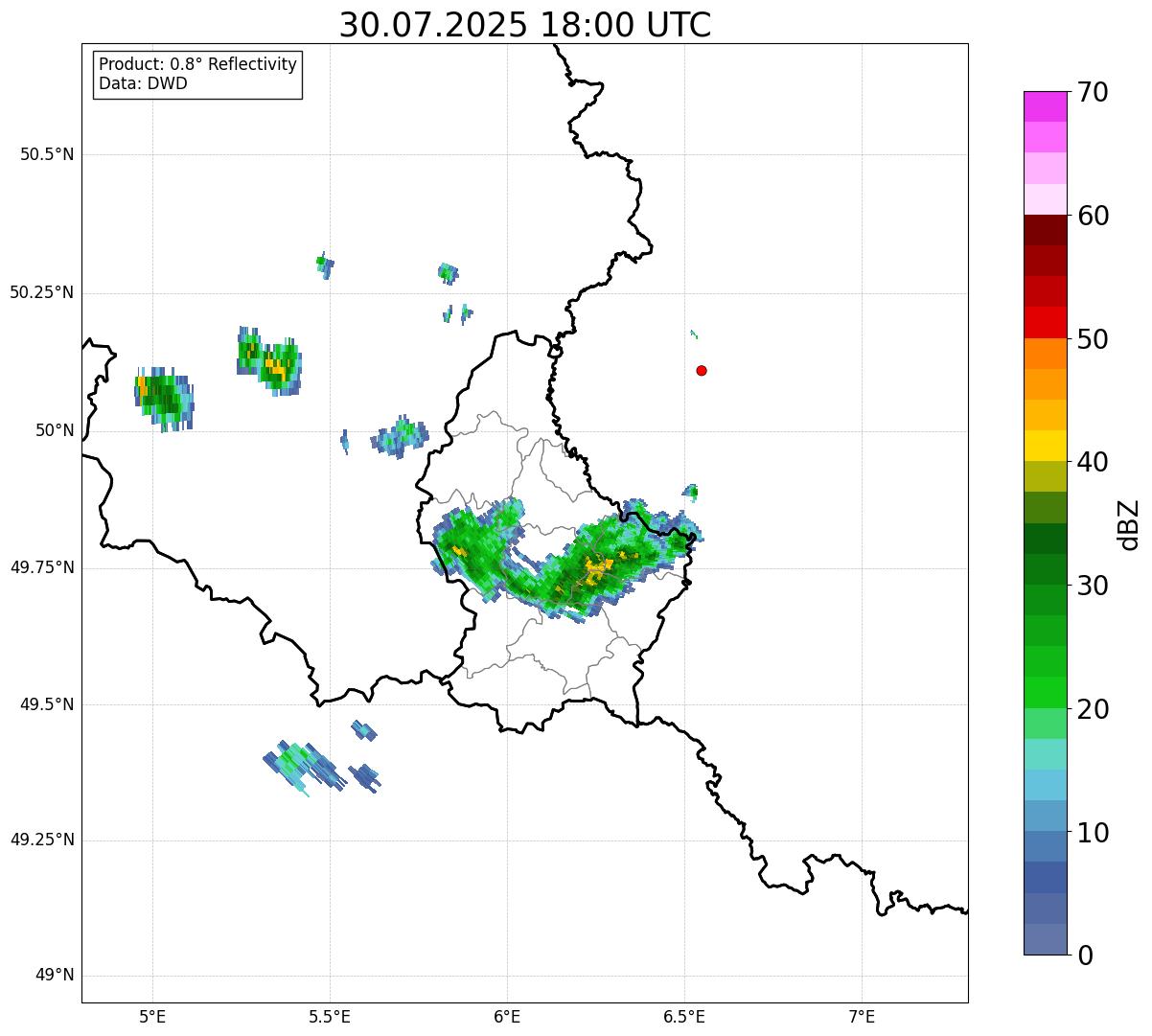Pick the bright red swatch just above 50 dBZ
The image size is (1152, 1036).
tap(1045, 322)
